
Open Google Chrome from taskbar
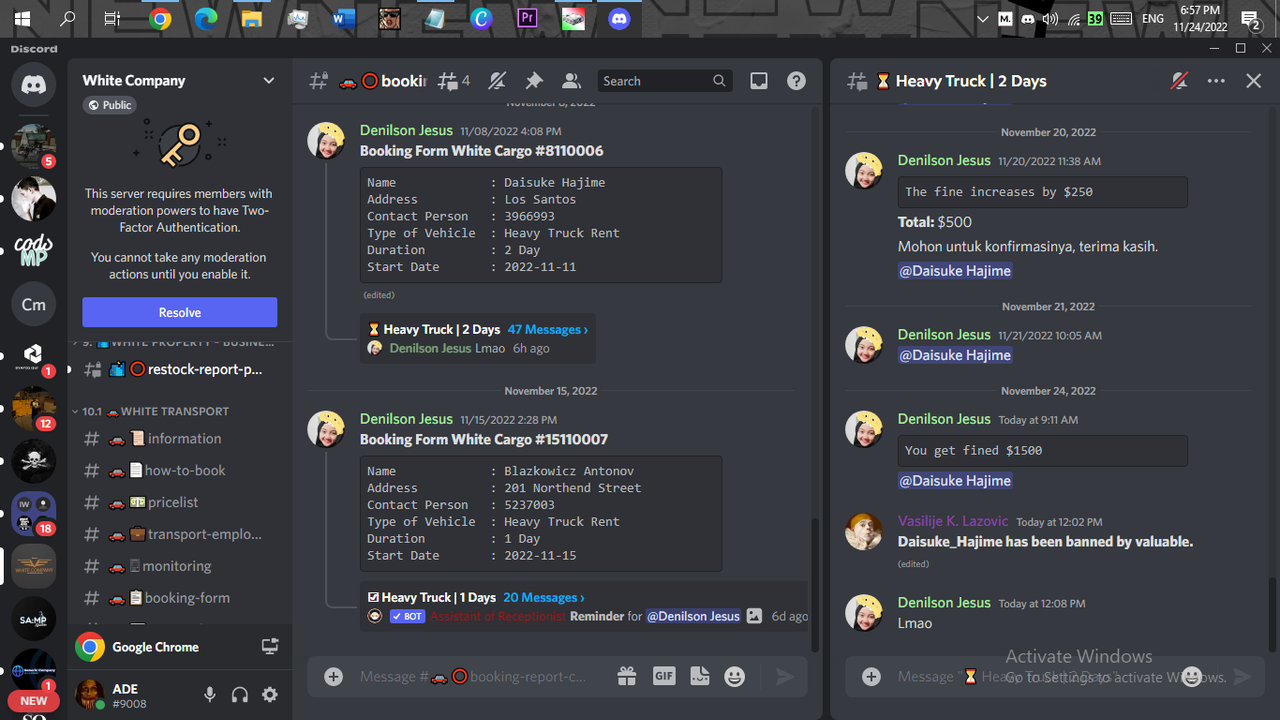point(160,18)
